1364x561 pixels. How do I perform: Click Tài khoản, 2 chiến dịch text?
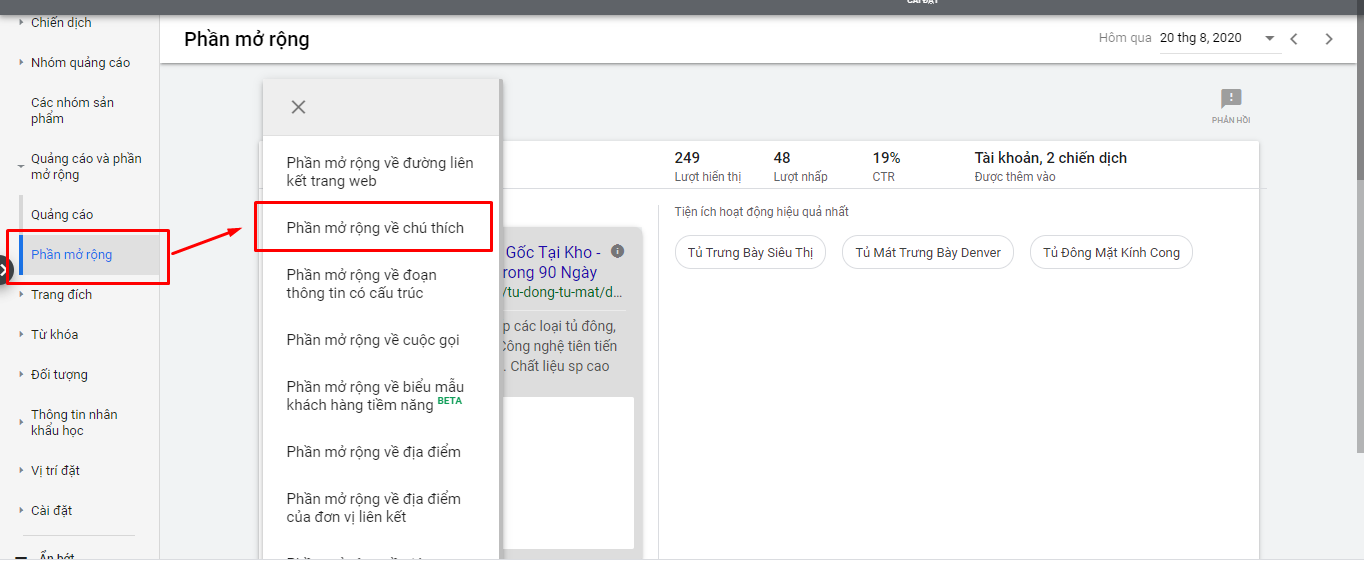coord(1051,158)
